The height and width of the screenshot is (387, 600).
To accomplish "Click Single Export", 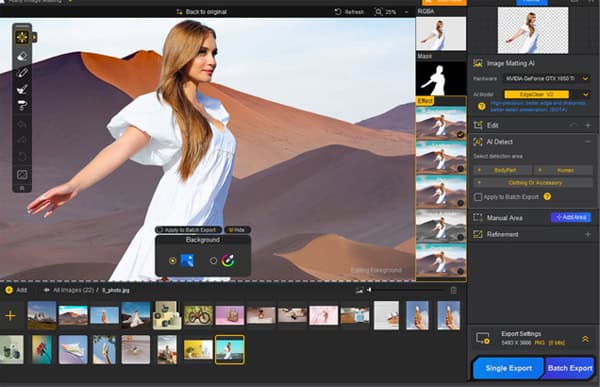I will (x=509, y=368).
